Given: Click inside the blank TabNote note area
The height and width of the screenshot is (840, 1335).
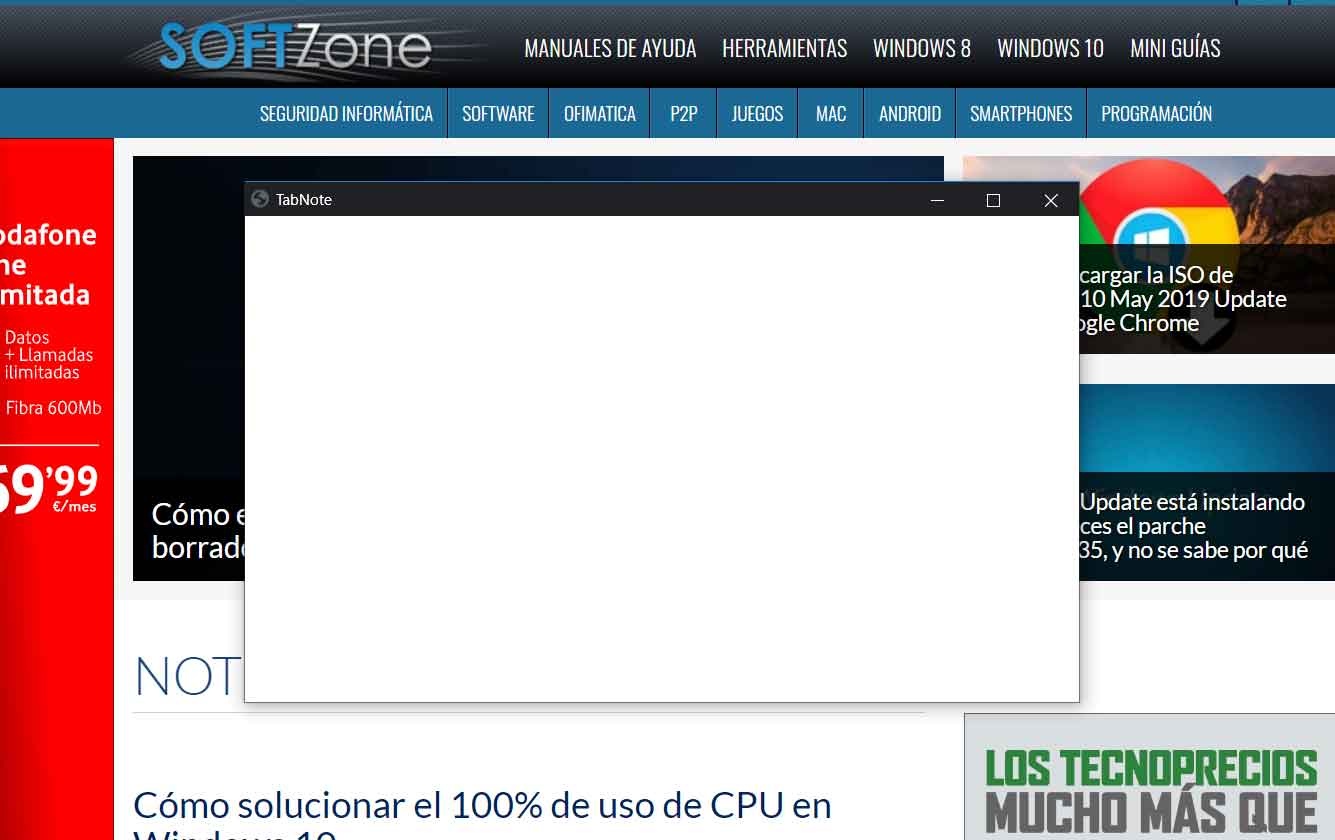Looking at the screenshot, I should pyautogui.click(x=662, y=459).
